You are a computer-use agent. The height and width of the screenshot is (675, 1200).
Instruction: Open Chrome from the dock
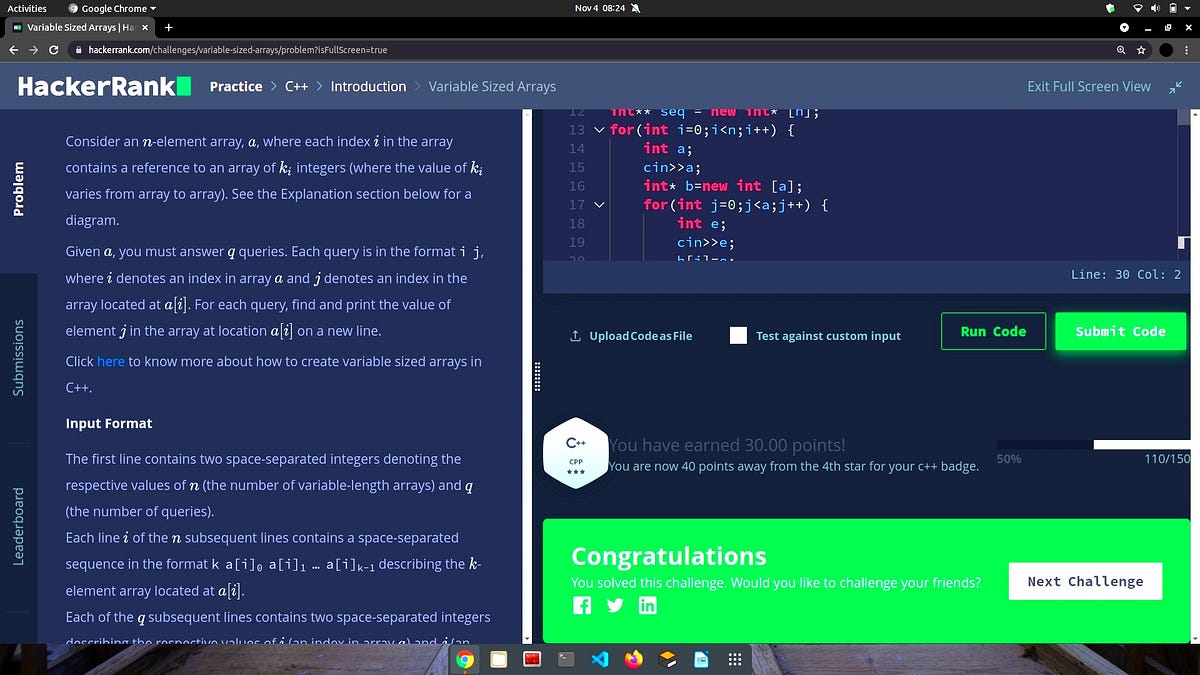[466, 659]
